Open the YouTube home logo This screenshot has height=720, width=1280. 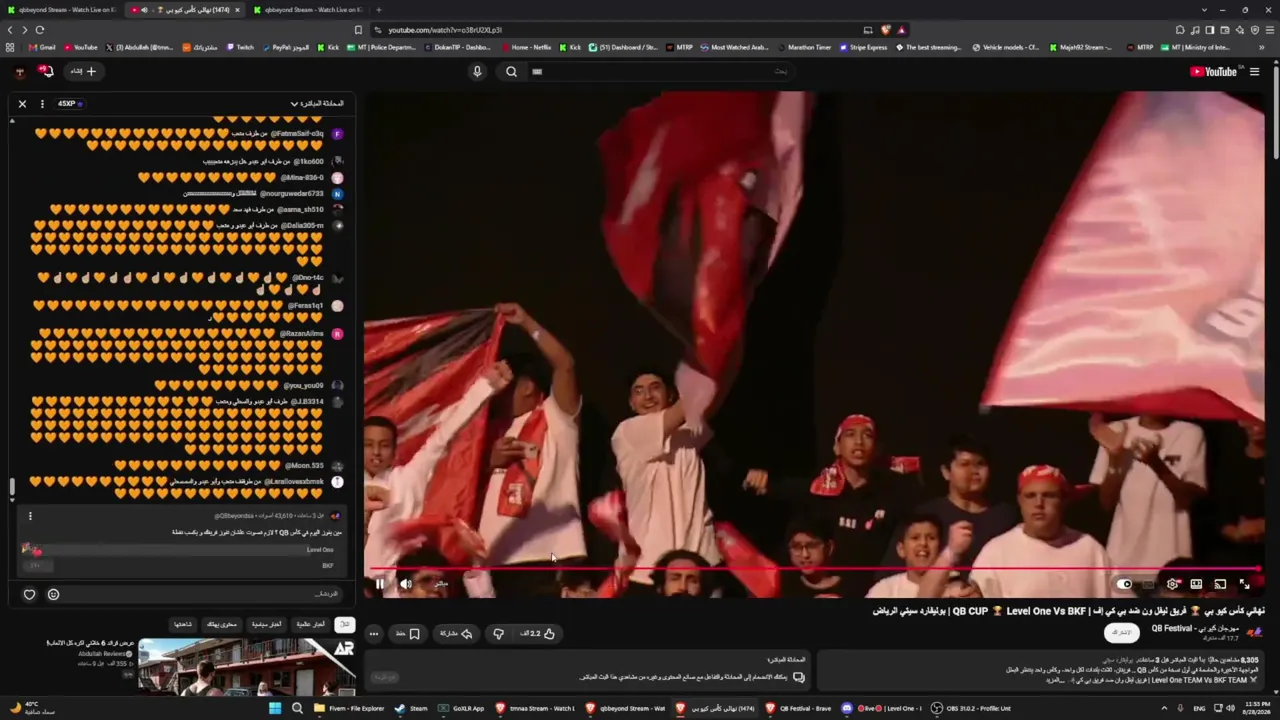1214,71
